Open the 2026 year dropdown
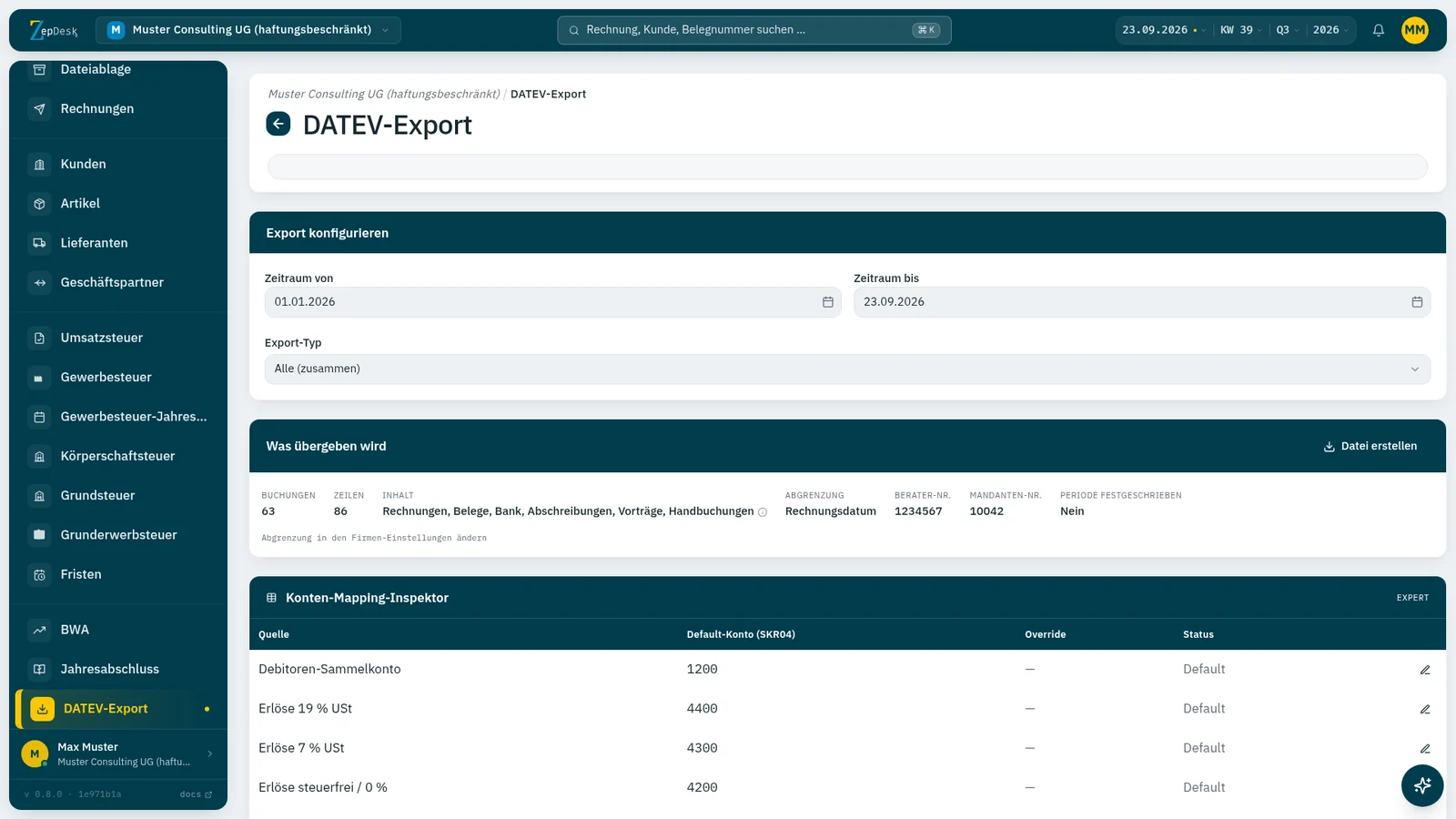The image size is (1456, 819). point(1330,30)
